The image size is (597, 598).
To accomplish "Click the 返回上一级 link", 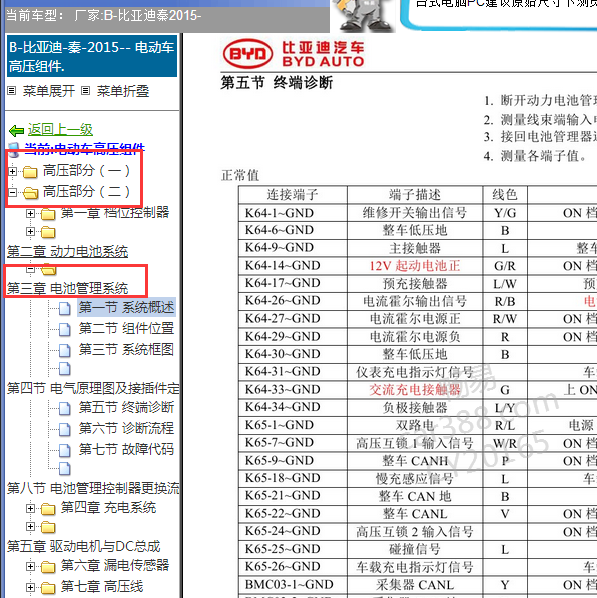I will 60,130.
